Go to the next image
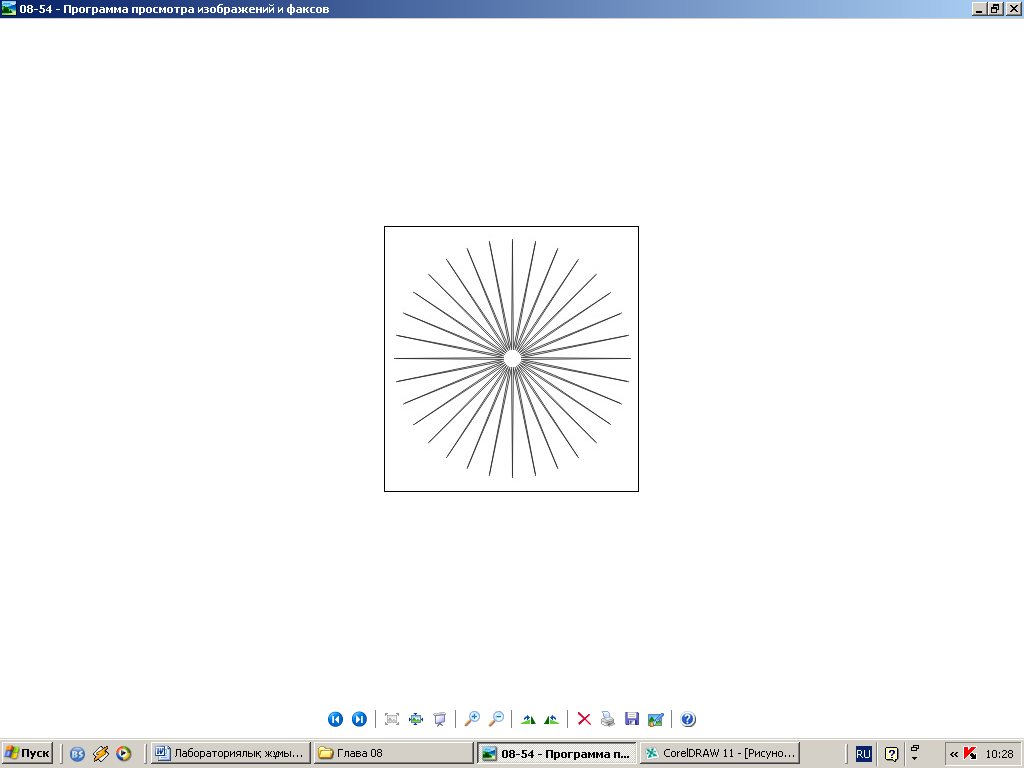Image resolution: width=1024 pixels, height=768 pixels. pyautogui.click(x=359, y=719)
